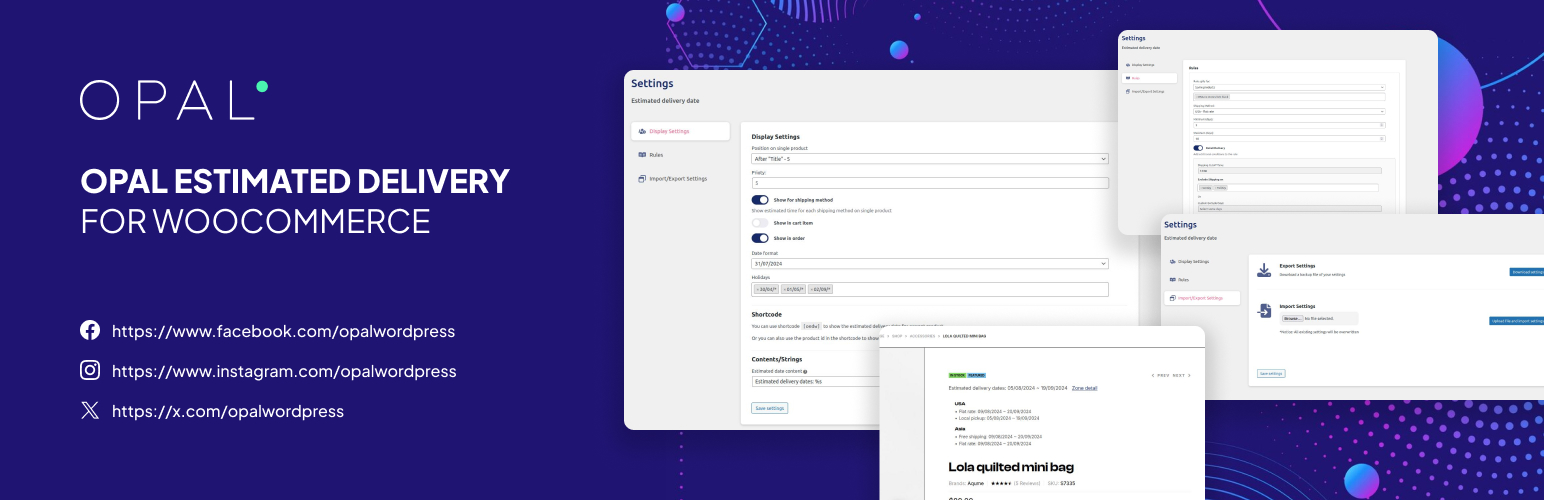
Task: Click Save settings in Display Settings panel
Action: pyautogui.click(x=770, y=408)
